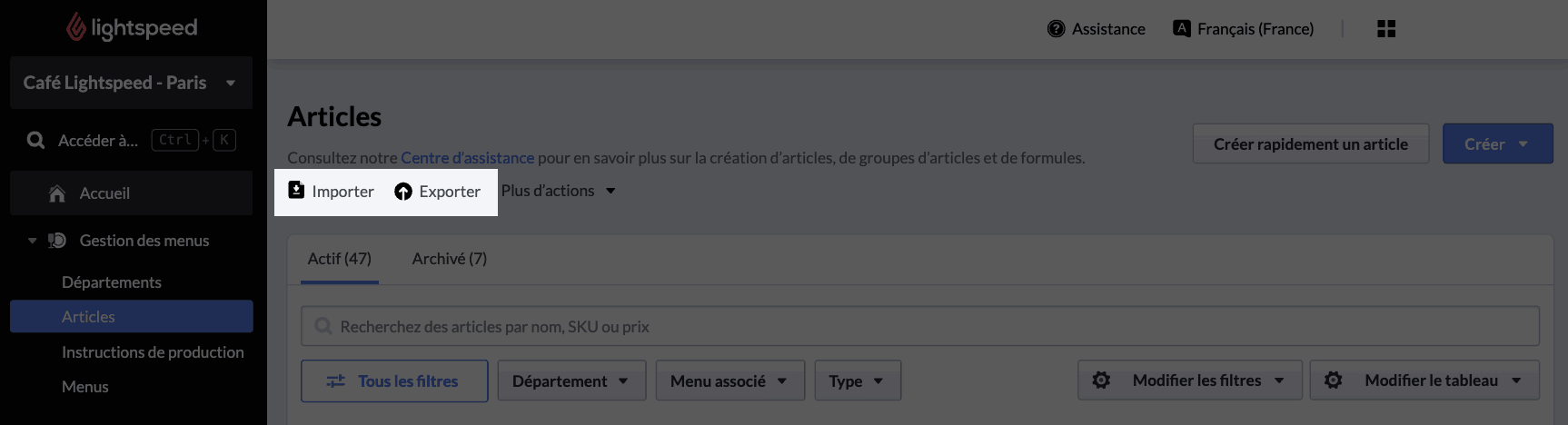
Task: Click the language translation icon
Action: tap(1181, 28)
